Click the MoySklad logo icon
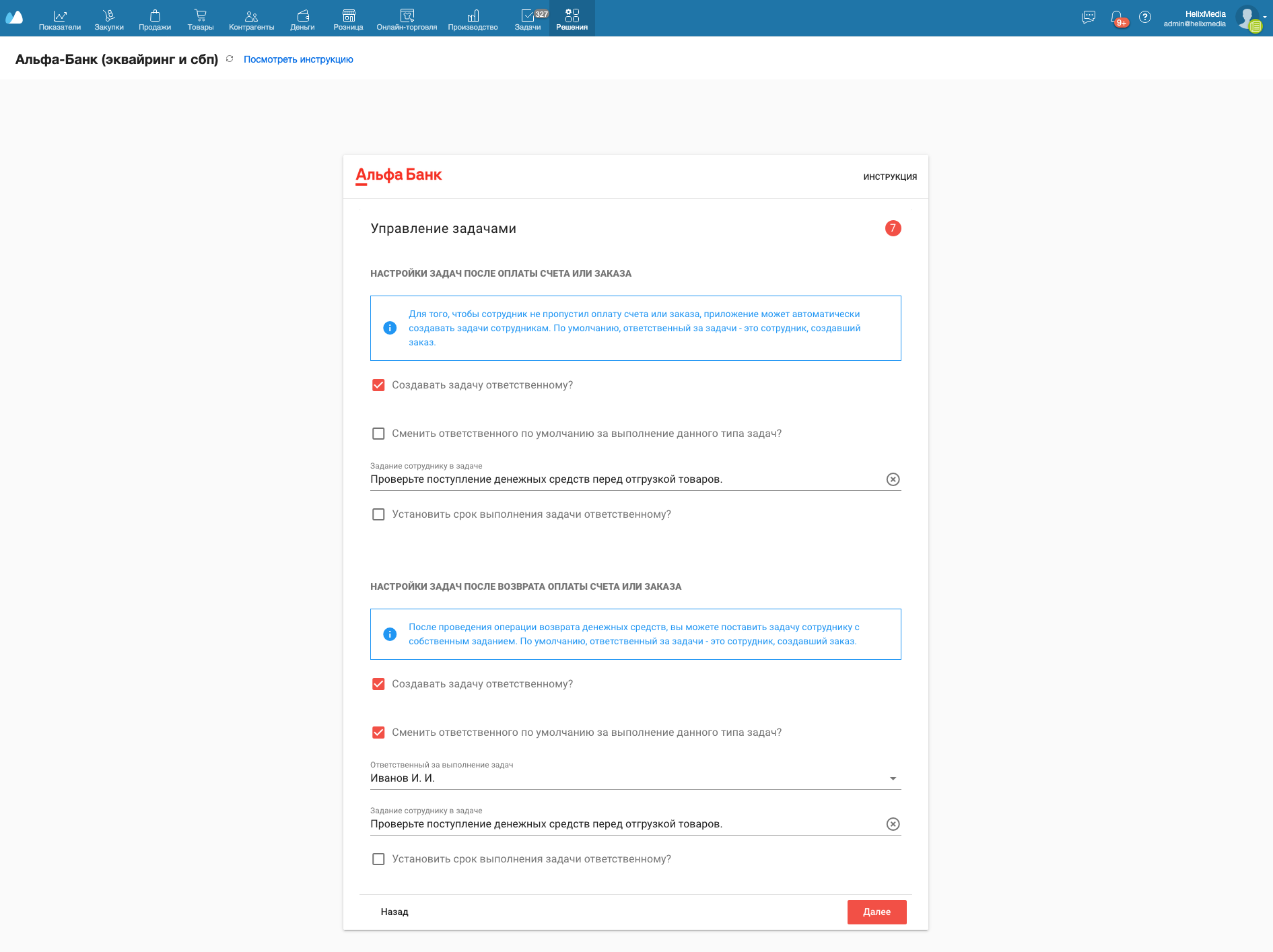The width and height of the screenshot is (1273, 952). (x=14, y=18)
